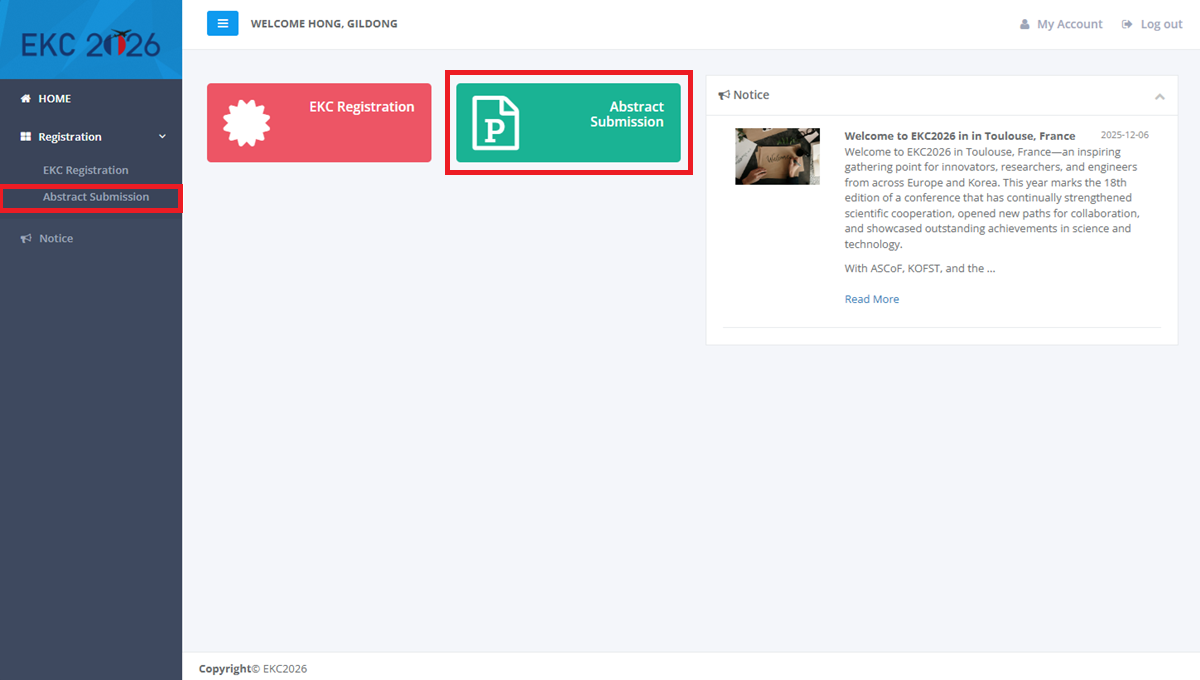Viewport: 1200px width, 680px height.
Task: Click the megaphone icon in Notice panel header
Action: (x=724, y=95)
